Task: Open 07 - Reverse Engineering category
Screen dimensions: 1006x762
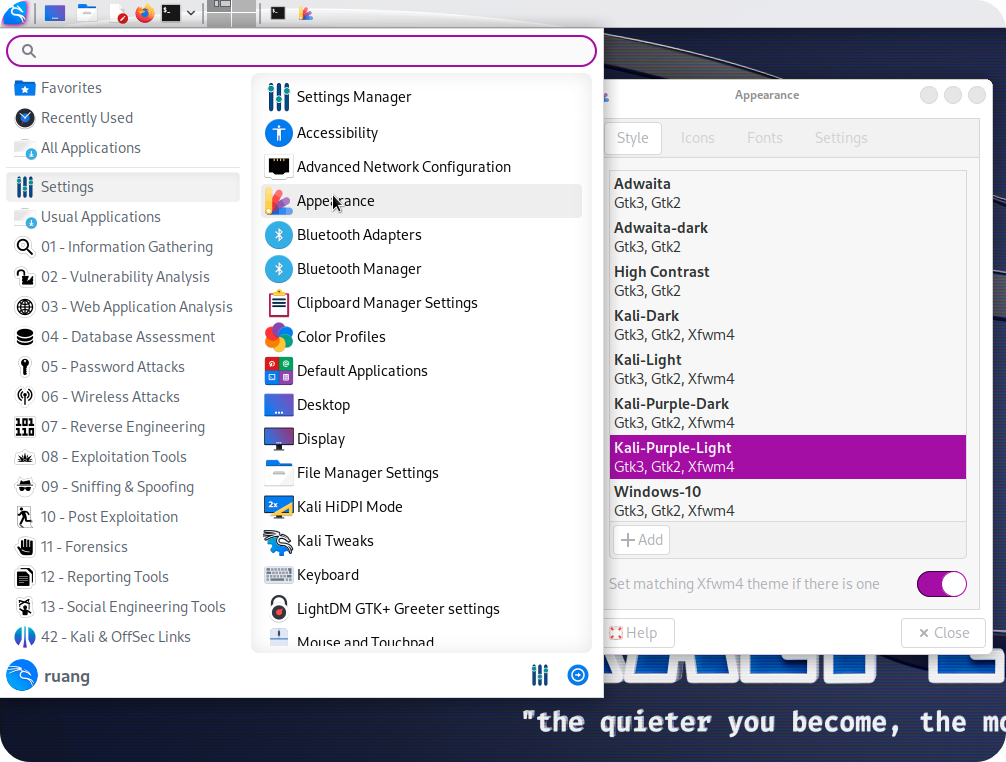Action: coord(123,427)
